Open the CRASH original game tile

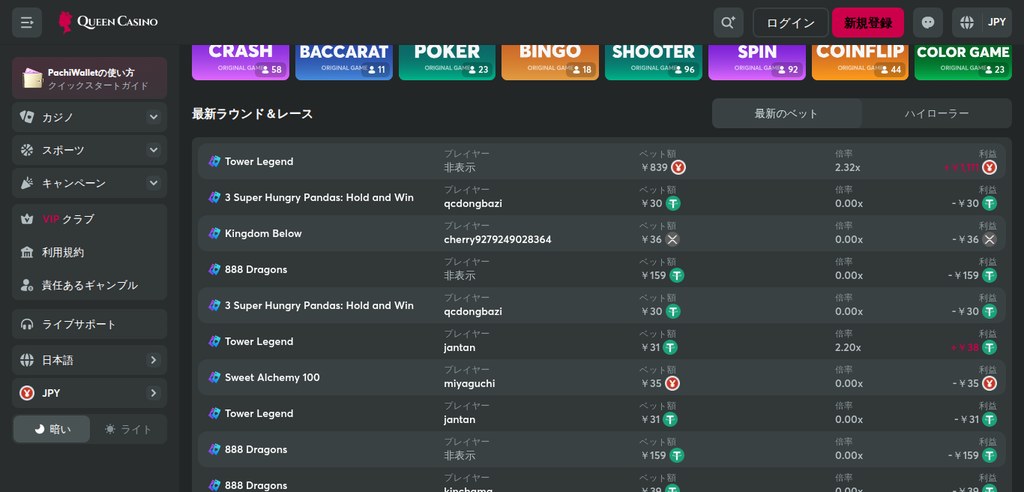[240, 62]
